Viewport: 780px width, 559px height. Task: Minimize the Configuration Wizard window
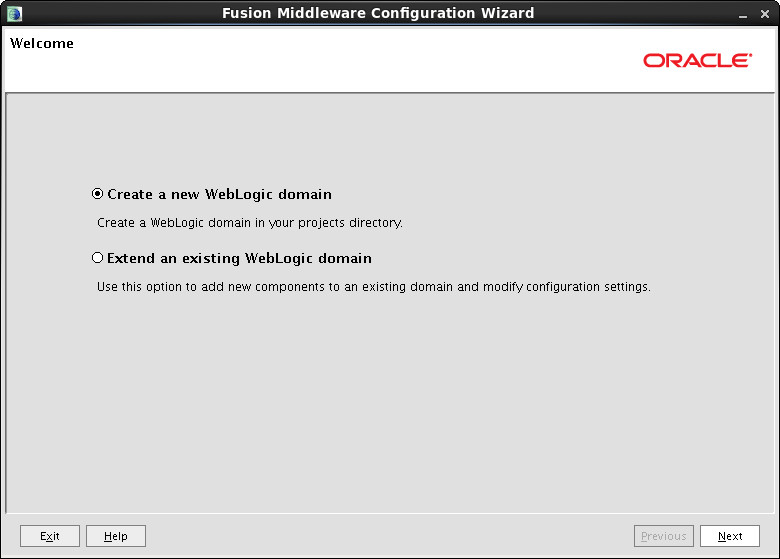743,14
